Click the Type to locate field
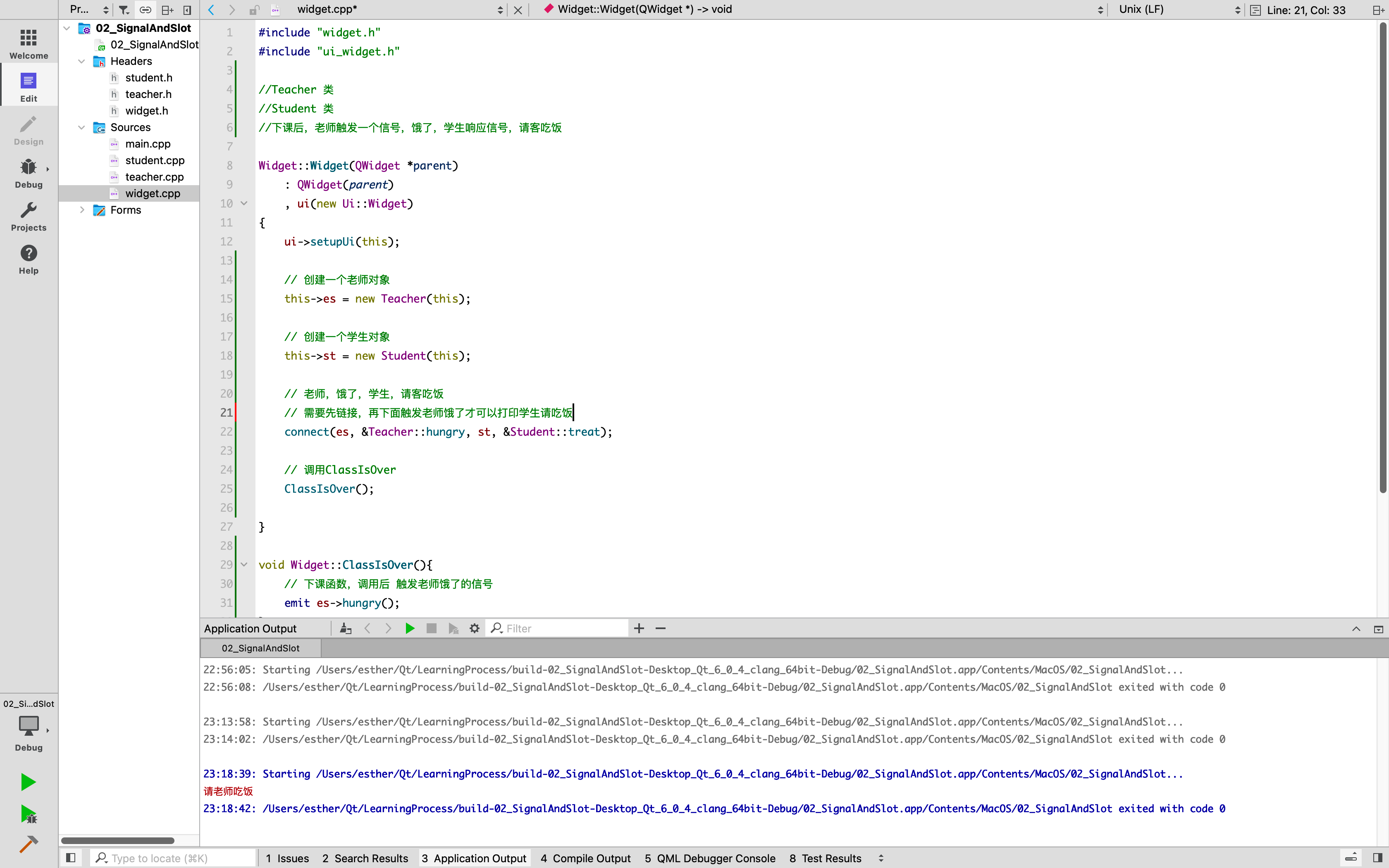 [x=172, y=858]
